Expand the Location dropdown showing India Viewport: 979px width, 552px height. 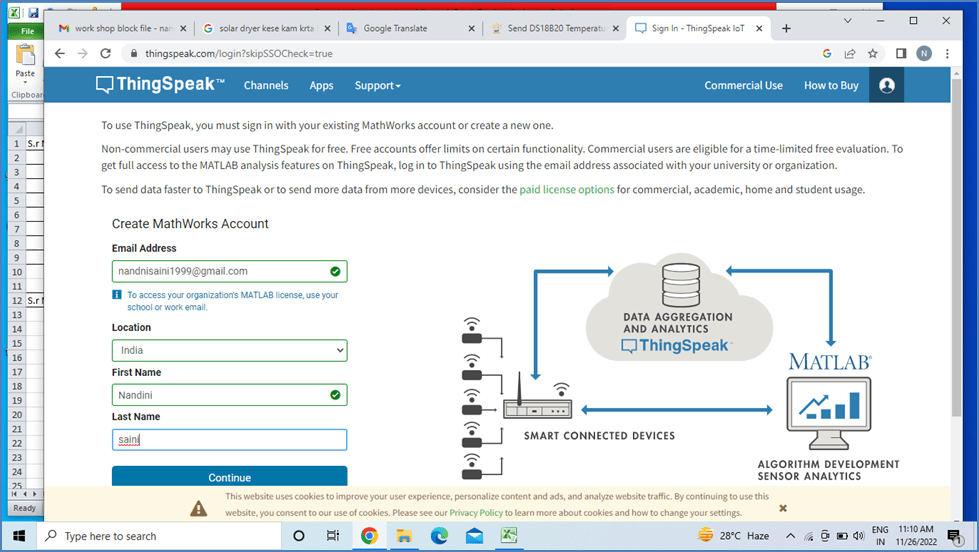click(x=229, y=350)
